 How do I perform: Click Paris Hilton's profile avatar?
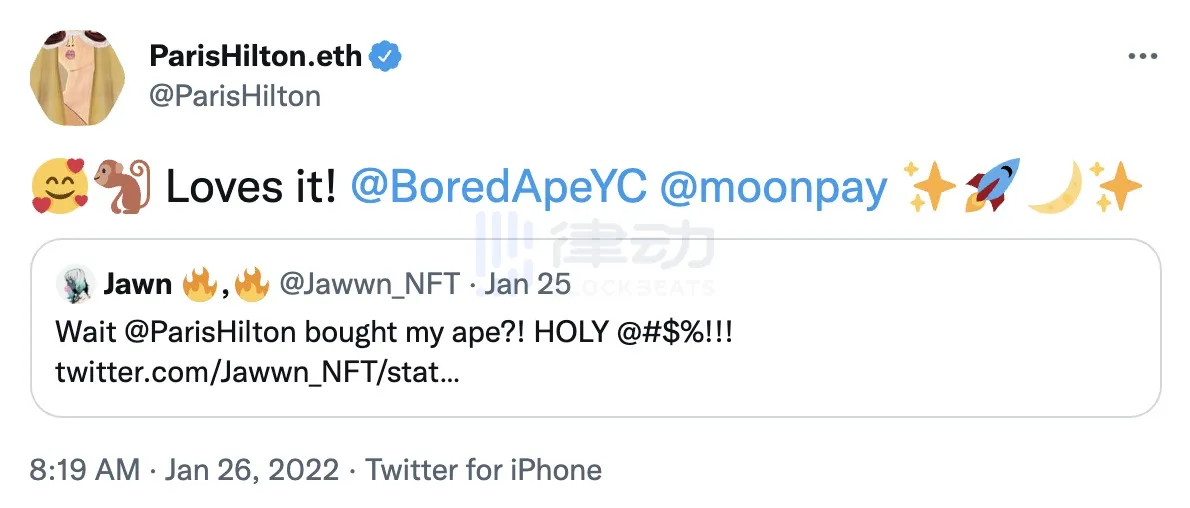[70, 79]
